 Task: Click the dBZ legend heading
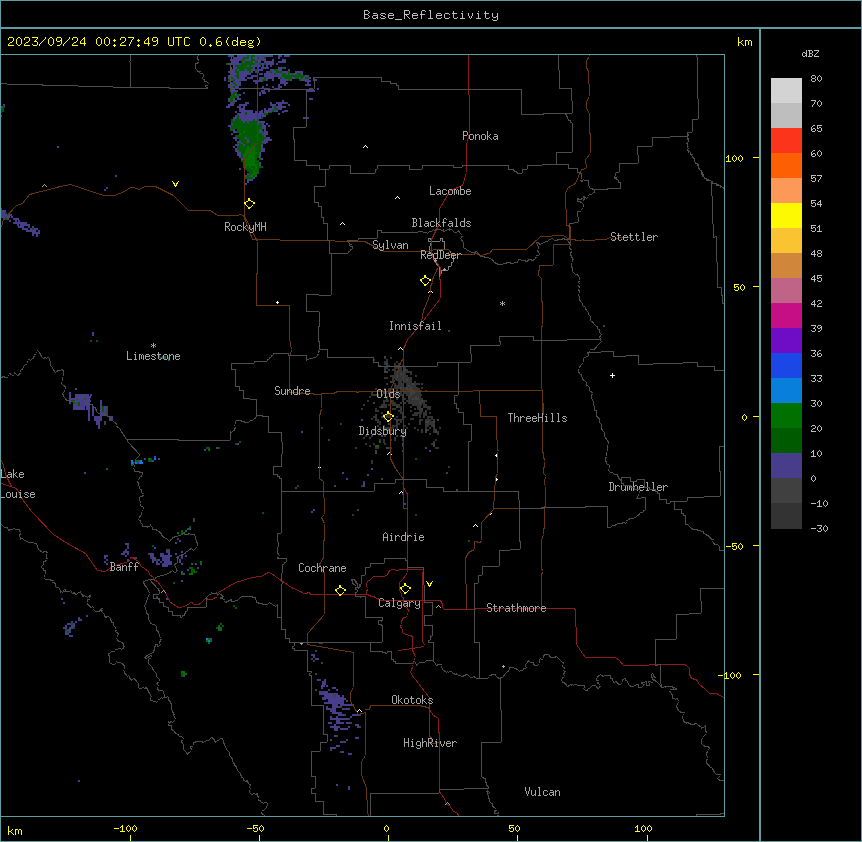pyautogui.click(x=810, y=53)
